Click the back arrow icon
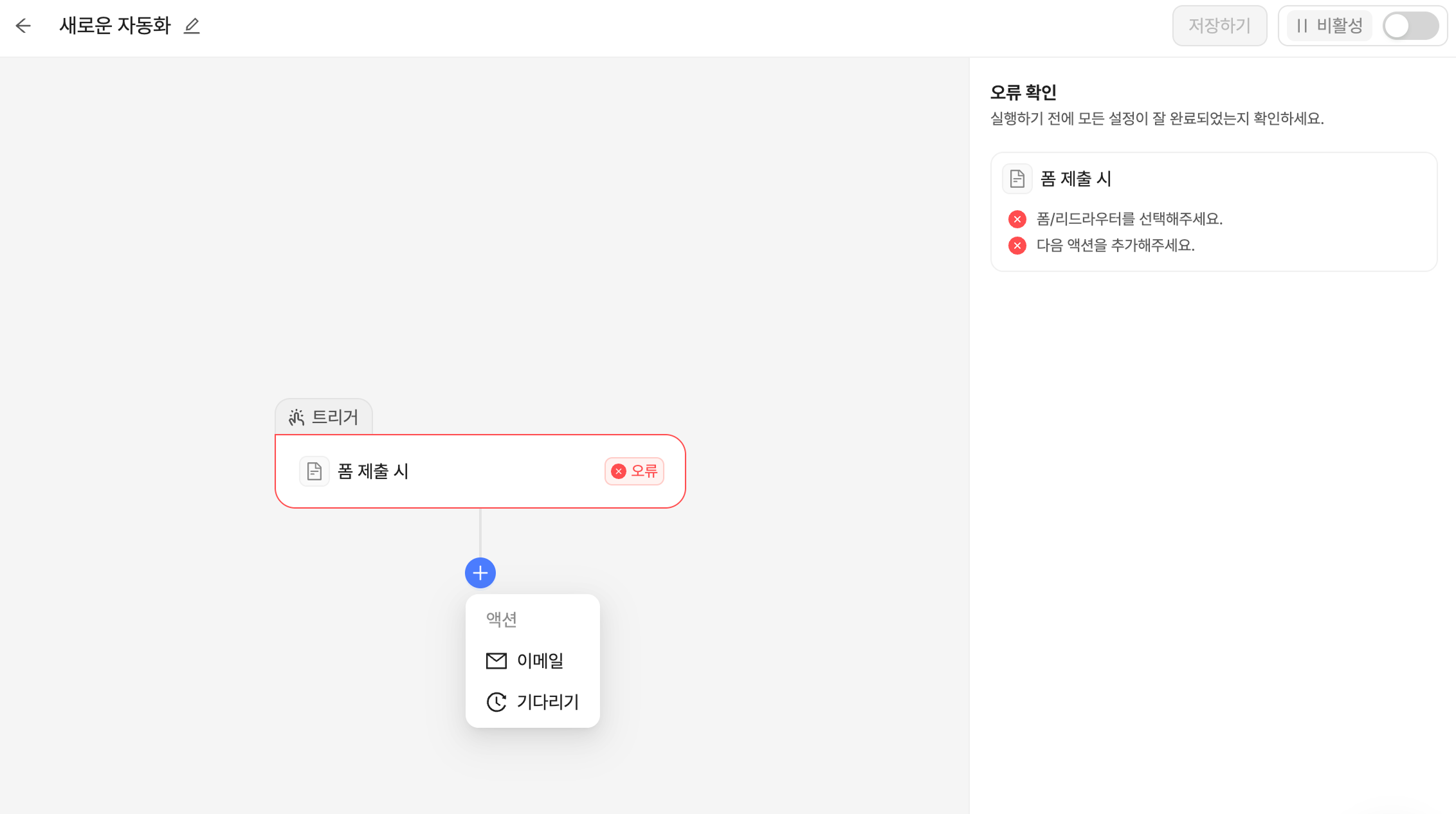This screenshot has width=1456, height=814. pyautogui.click(x=23, y=26)
